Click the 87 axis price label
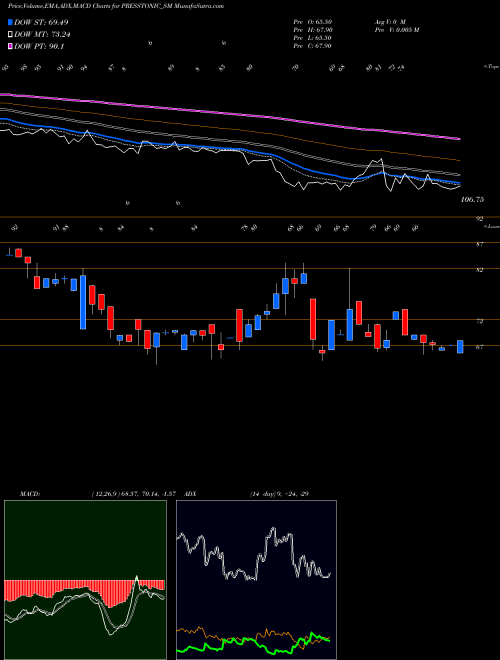 tap(479, 244)
